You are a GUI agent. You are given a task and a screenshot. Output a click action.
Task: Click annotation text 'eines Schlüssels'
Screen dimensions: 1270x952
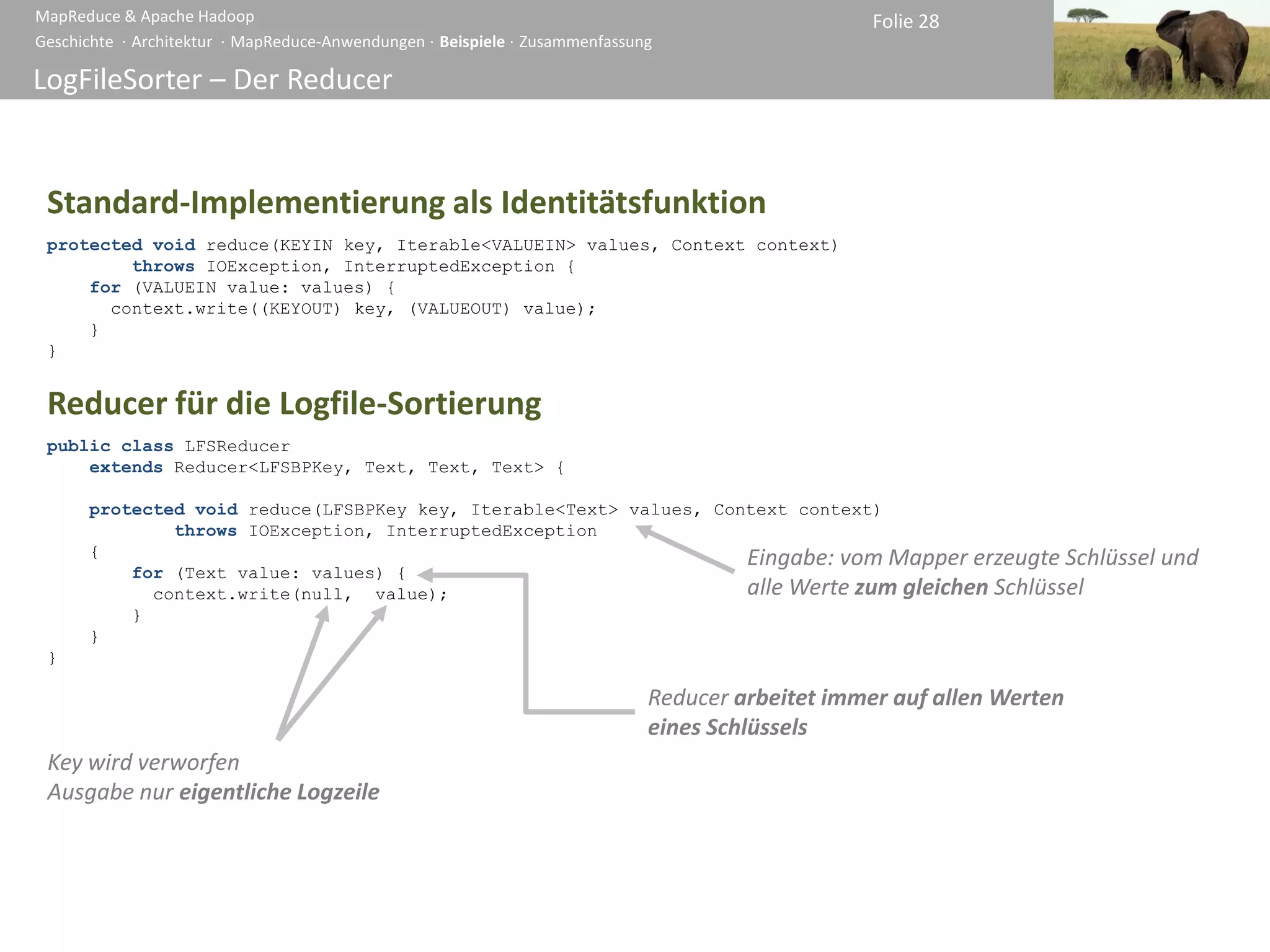727,727
